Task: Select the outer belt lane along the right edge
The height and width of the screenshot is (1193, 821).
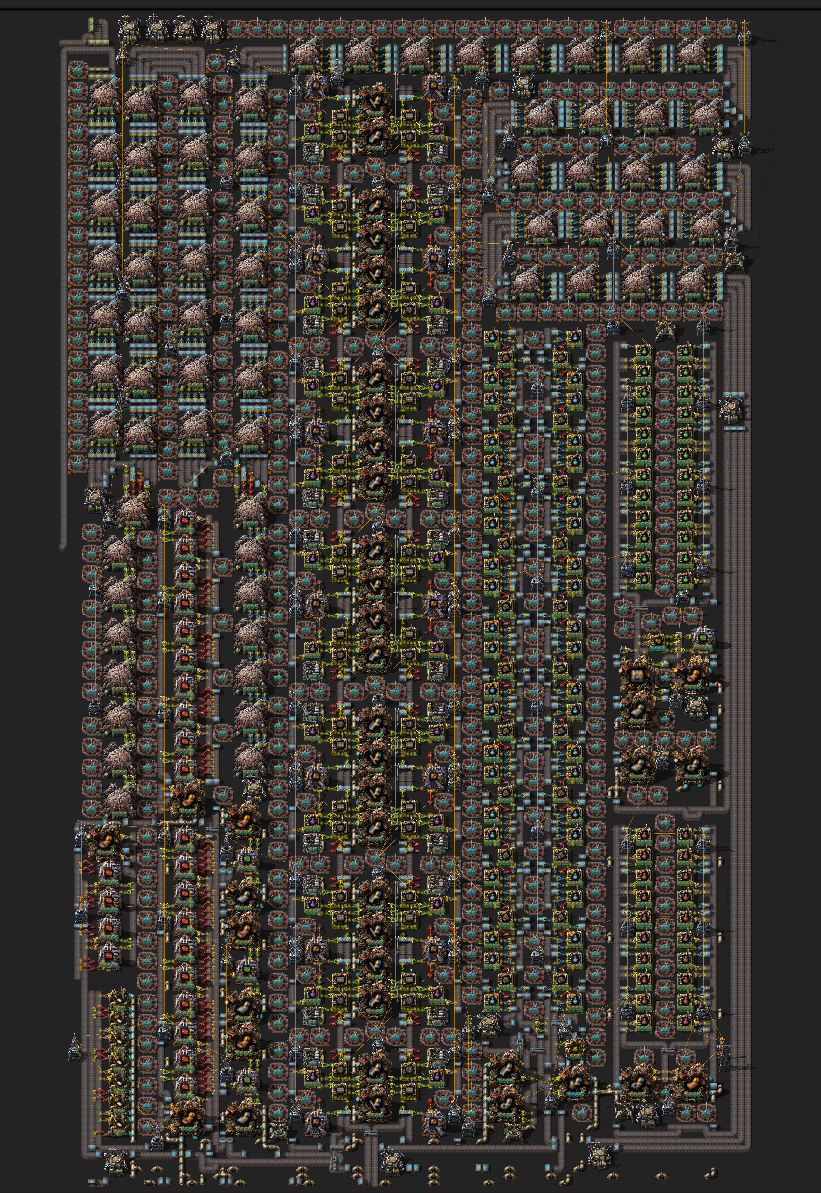Action: coord(748,600)
